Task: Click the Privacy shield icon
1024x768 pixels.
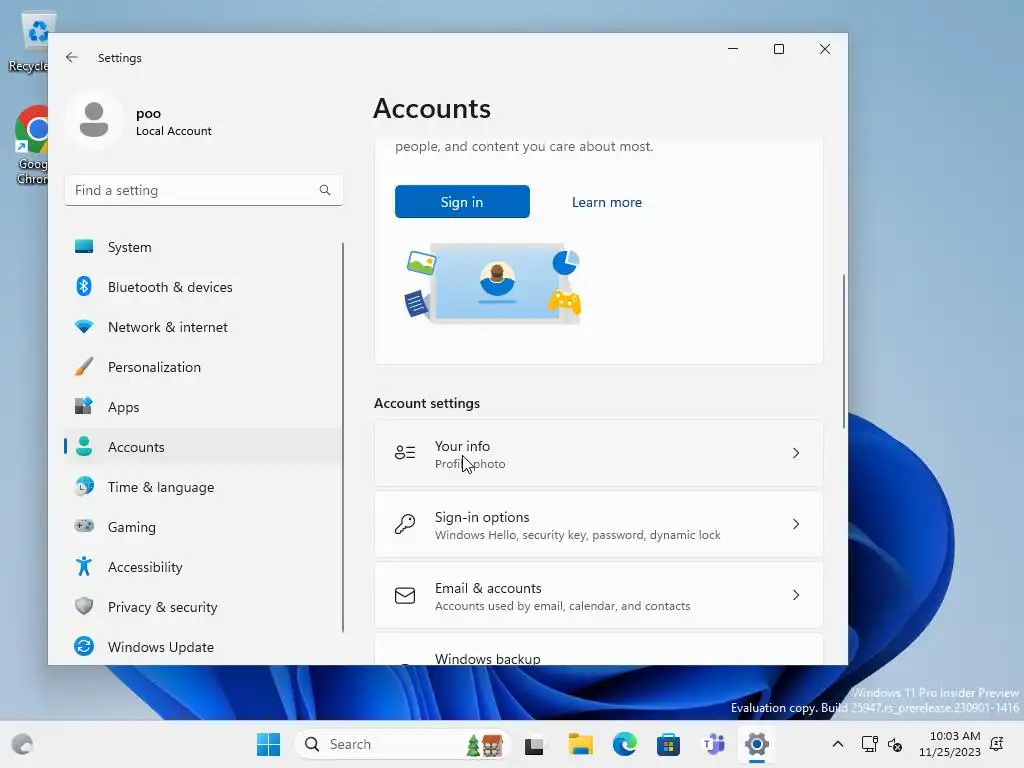Action: (84, 606)
